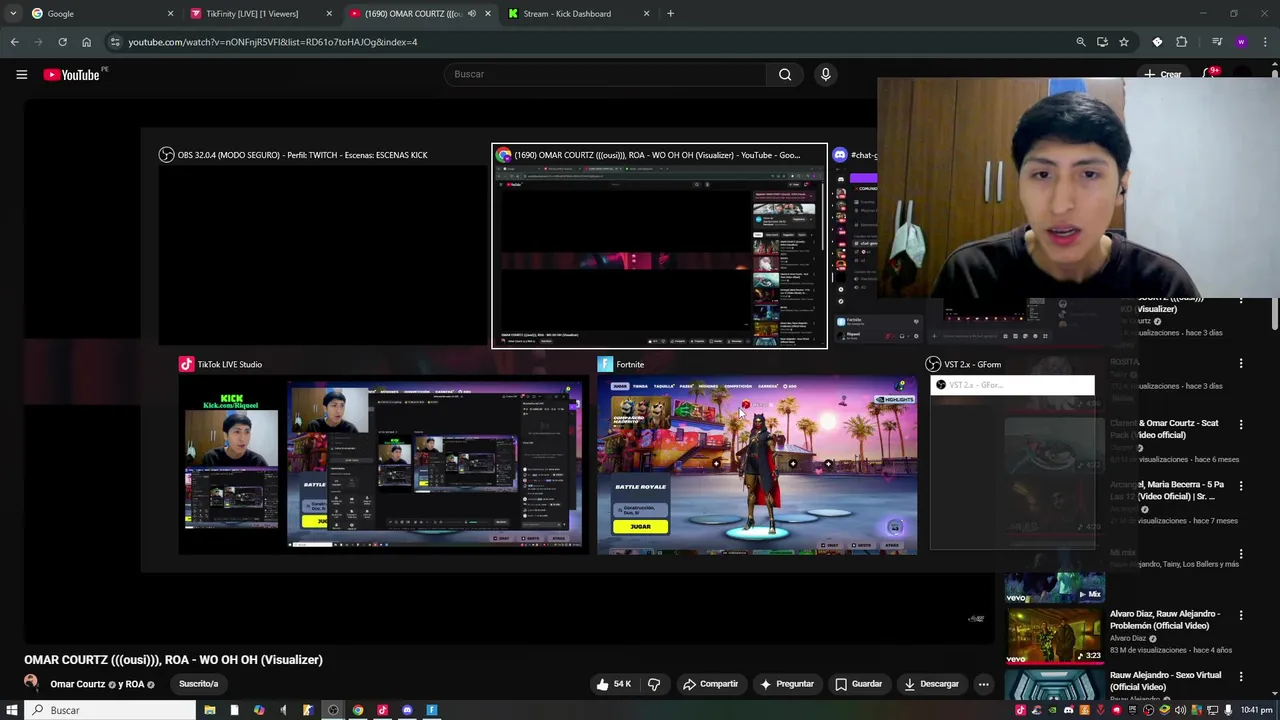Open the Chrome home page button
This screenshot has width=1280, height=720.
pos(86,42)
